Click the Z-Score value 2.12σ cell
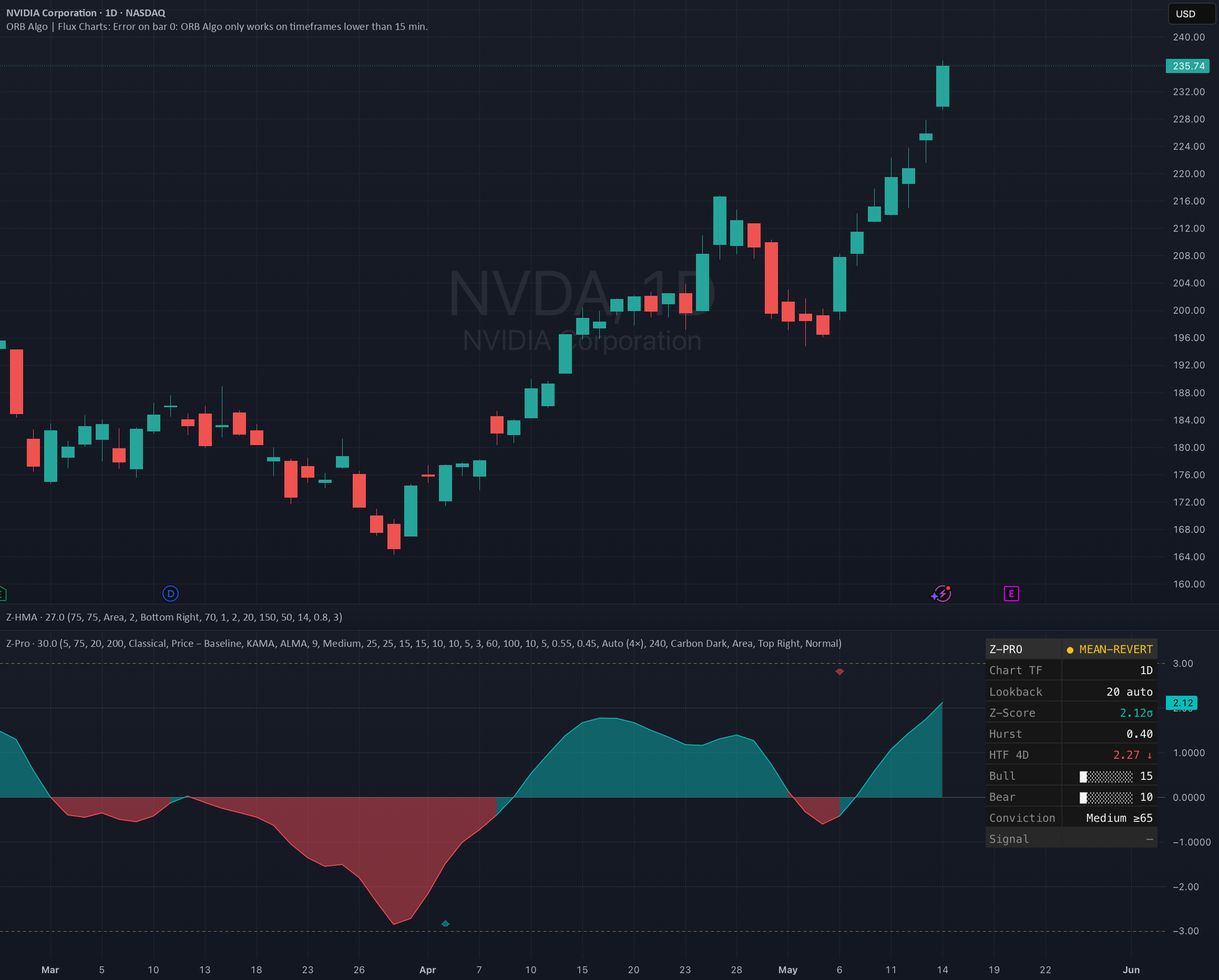Viewport: 1219px width, 980px height. point(1109,713)
